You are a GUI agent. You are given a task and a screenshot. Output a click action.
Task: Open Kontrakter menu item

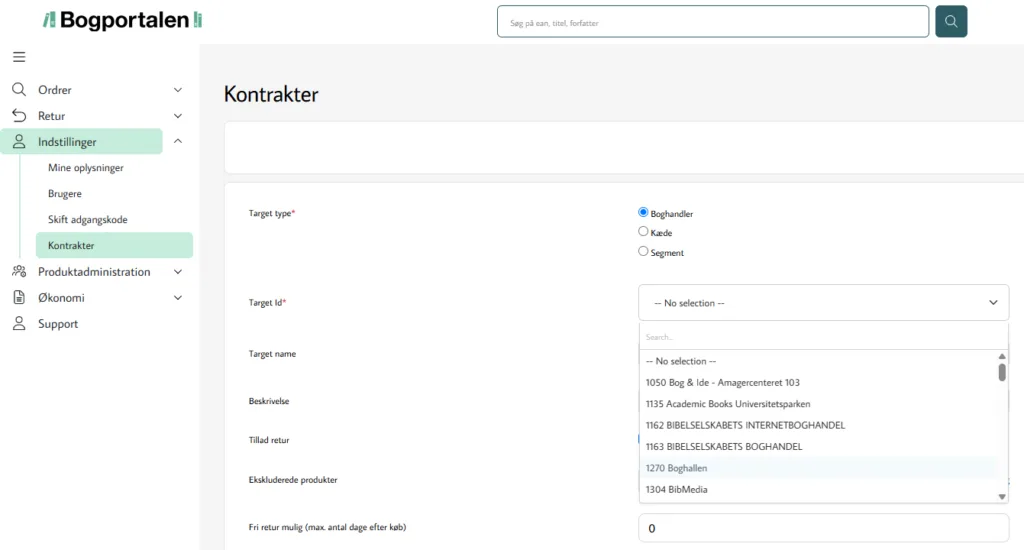(x=114, y=246)
